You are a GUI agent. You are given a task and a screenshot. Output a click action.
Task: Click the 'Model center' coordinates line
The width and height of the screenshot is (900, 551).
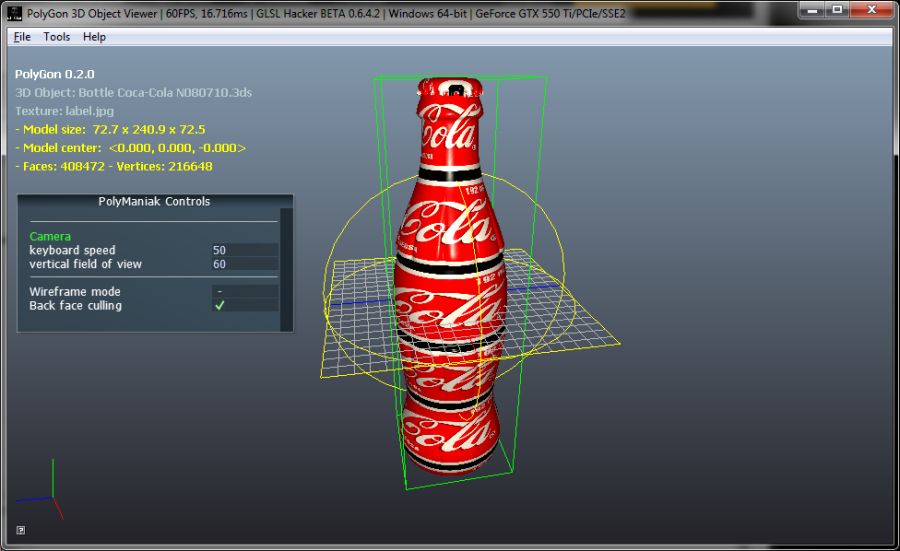pyautogui.click(x=131, y=148)
